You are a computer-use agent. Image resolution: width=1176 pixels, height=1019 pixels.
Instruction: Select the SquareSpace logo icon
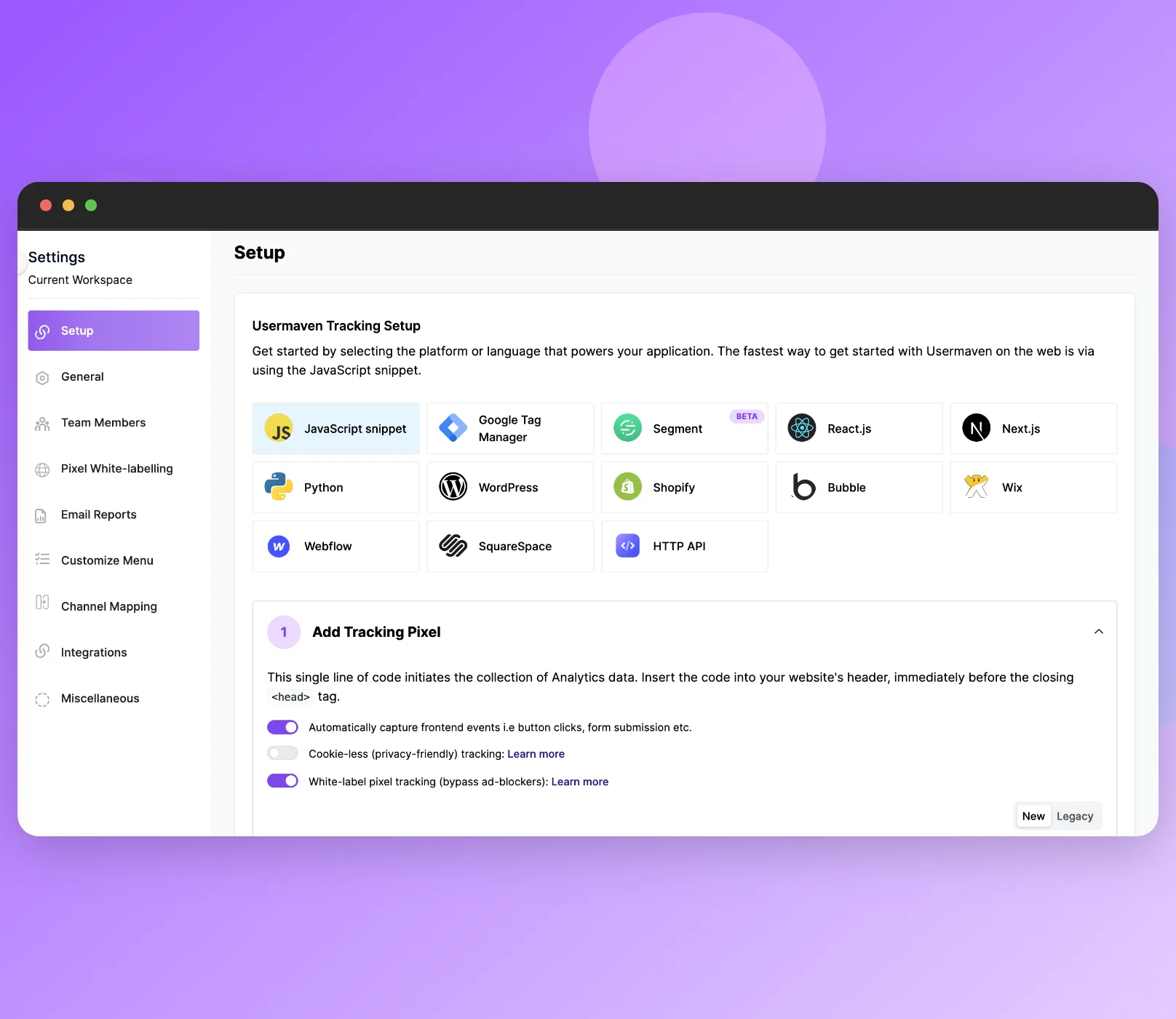(x=453, y=545)
